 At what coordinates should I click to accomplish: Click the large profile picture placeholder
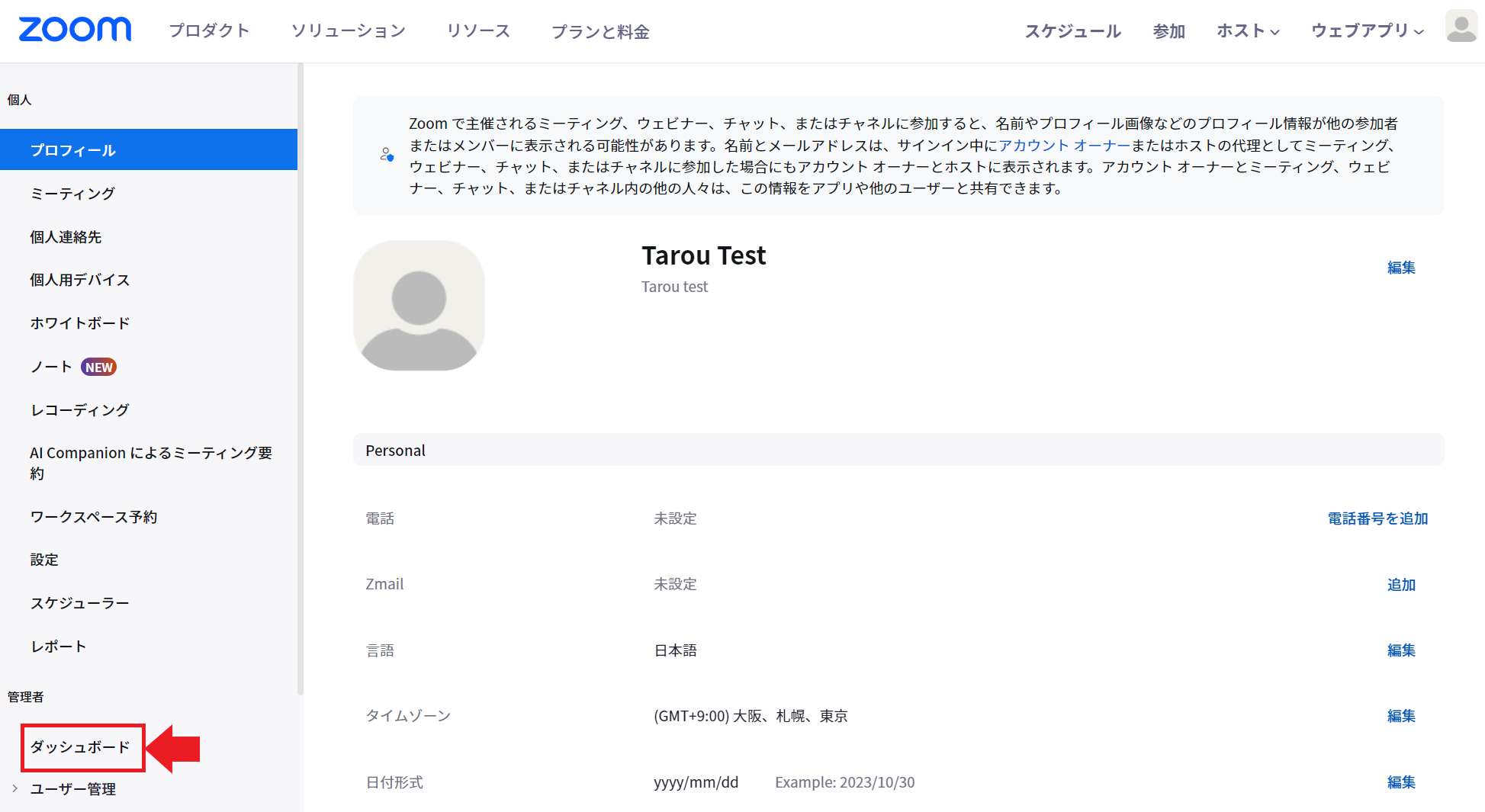click(x=419, y=306)
